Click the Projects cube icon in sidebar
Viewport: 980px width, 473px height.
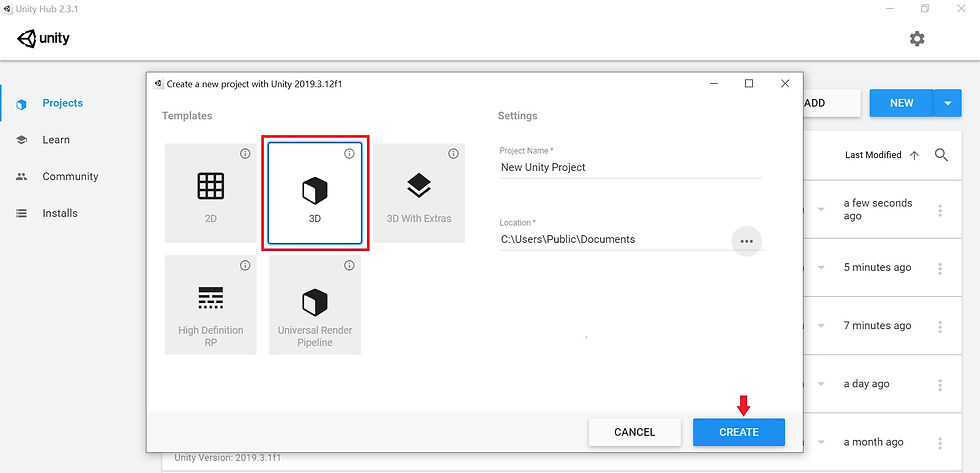(x=21, y=104)
